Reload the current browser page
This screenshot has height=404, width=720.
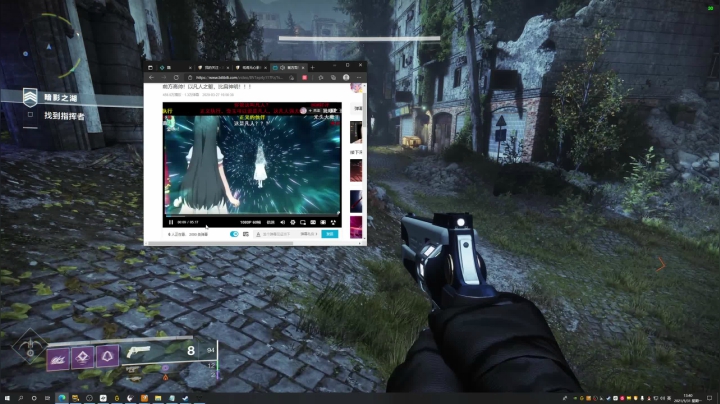click(x=176, y=78)
